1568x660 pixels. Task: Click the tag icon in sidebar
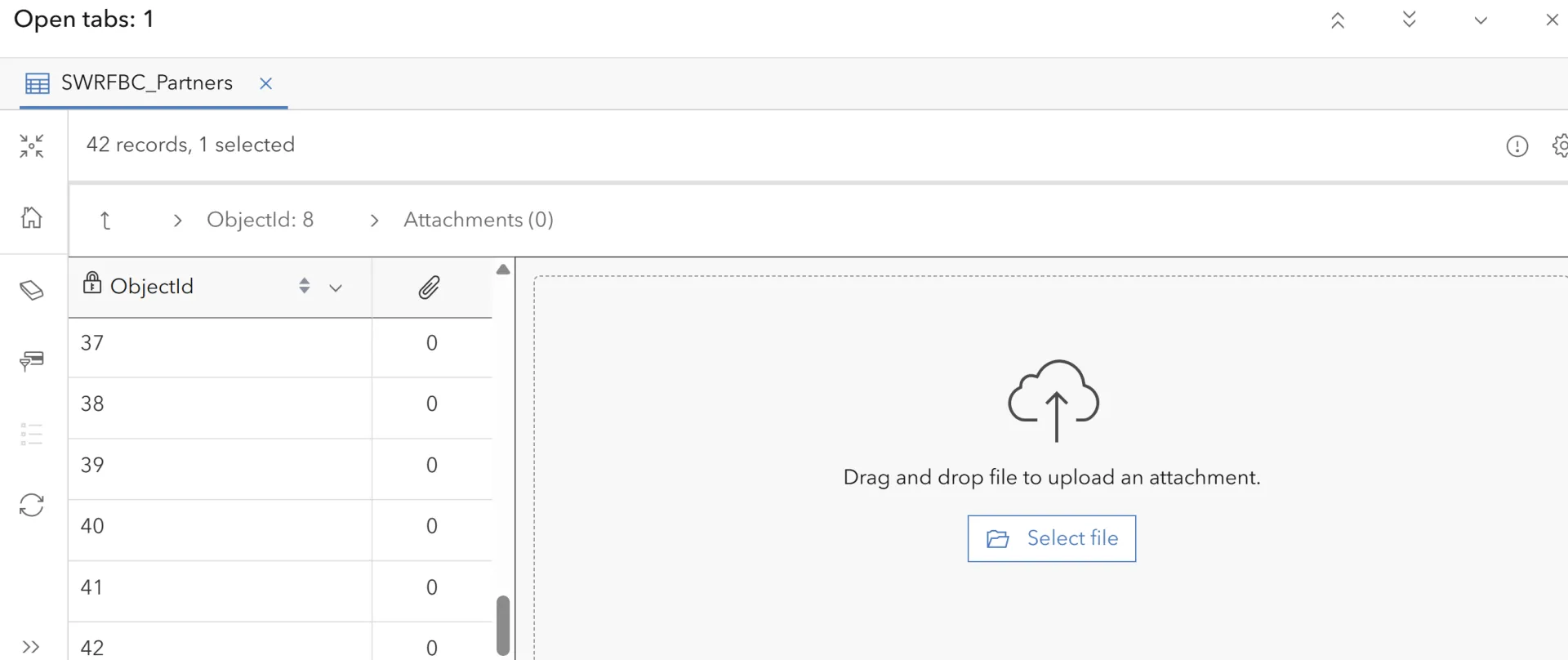click(x=32, y=290)
